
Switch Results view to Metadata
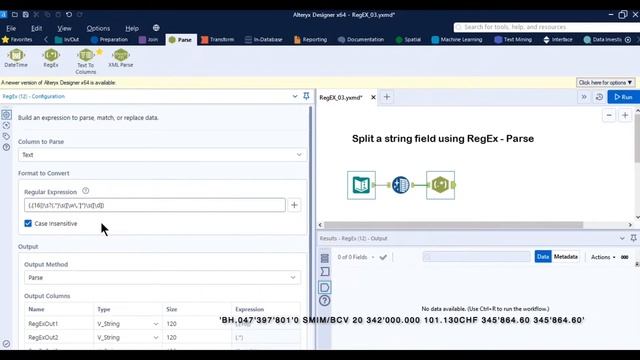(565, 257)
